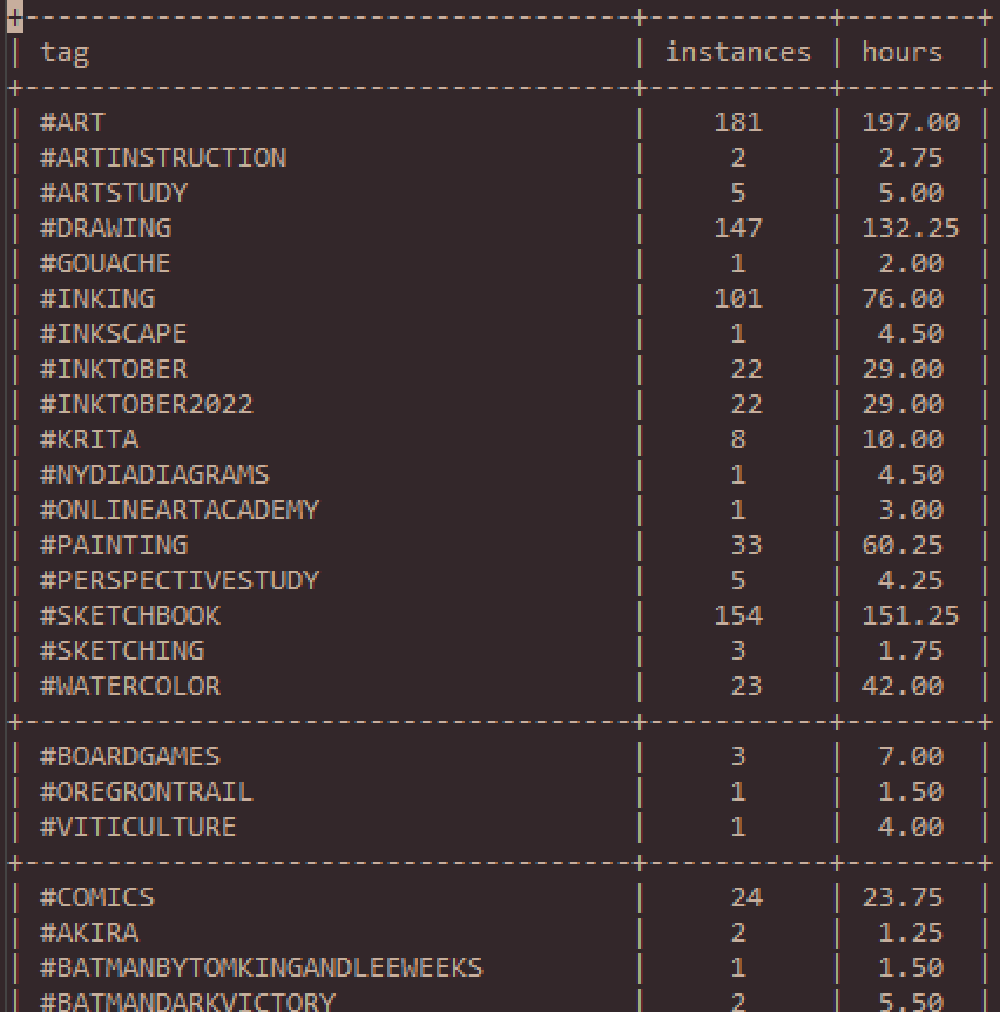The width and height of the screenshot is (1000, 1012).
Task: Click the instances column header
Action: tap(738, 52)
